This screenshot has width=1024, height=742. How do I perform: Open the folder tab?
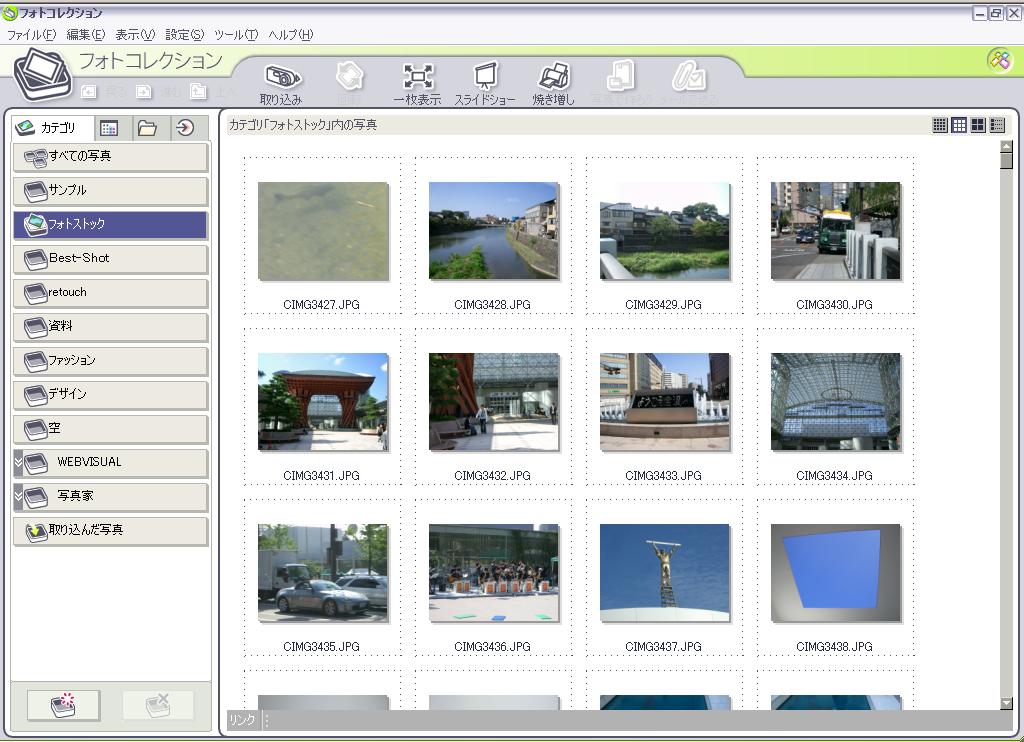tap(148, 128)
